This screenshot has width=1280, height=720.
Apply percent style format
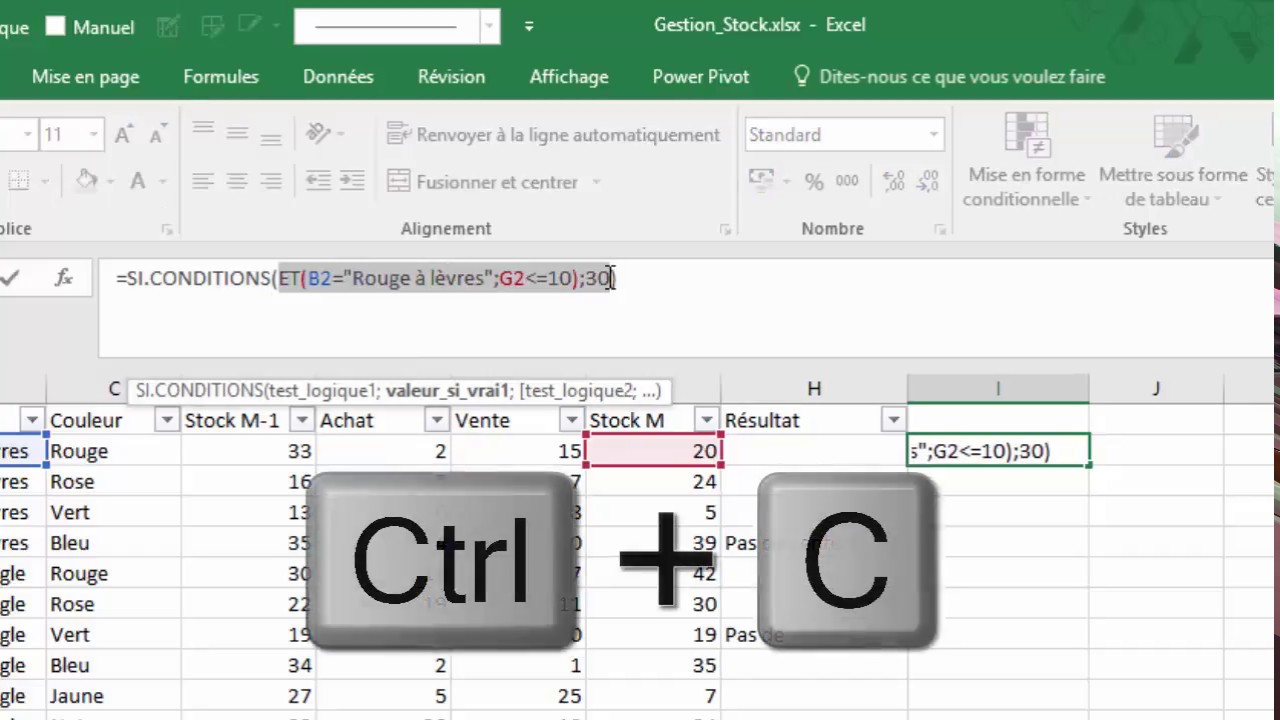coord(814,182)
